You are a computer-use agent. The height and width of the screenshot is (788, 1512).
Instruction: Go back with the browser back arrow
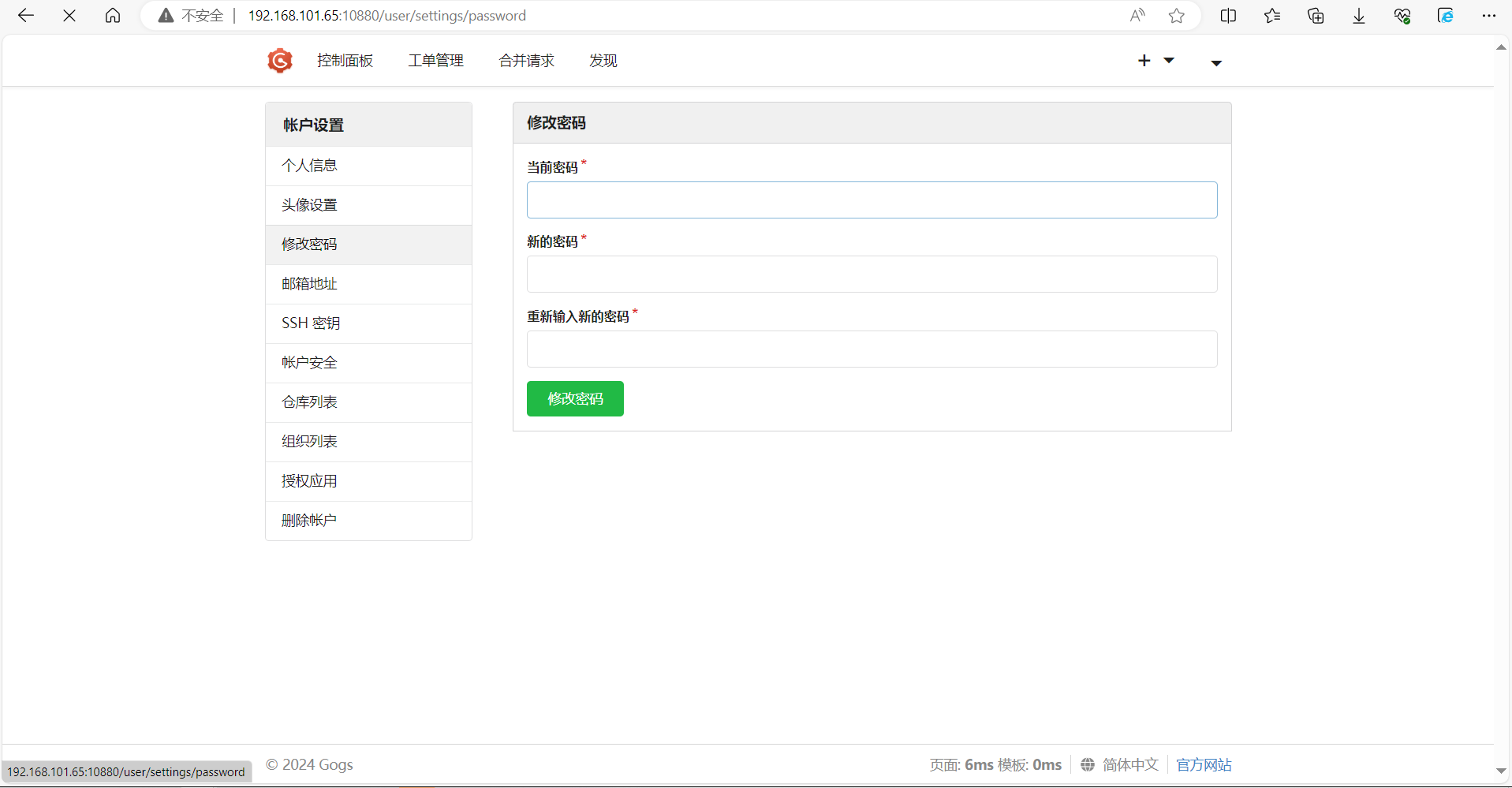[x=26, y=16]
